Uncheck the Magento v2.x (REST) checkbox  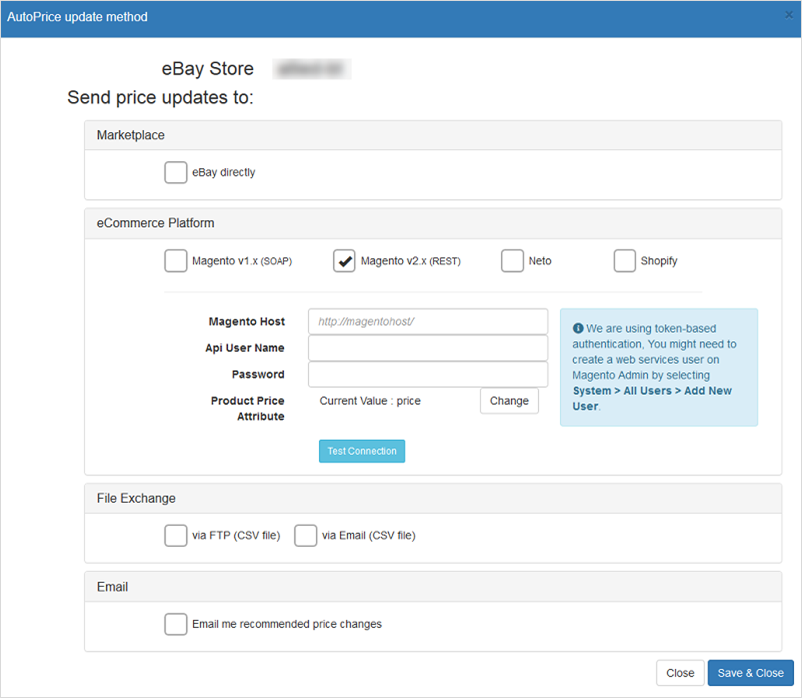click(x=344, y=261)
